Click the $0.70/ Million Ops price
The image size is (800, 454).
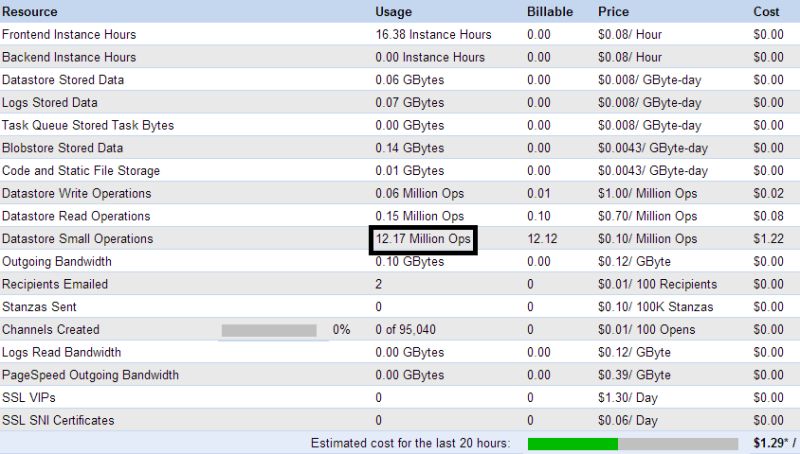click(647, 216)
